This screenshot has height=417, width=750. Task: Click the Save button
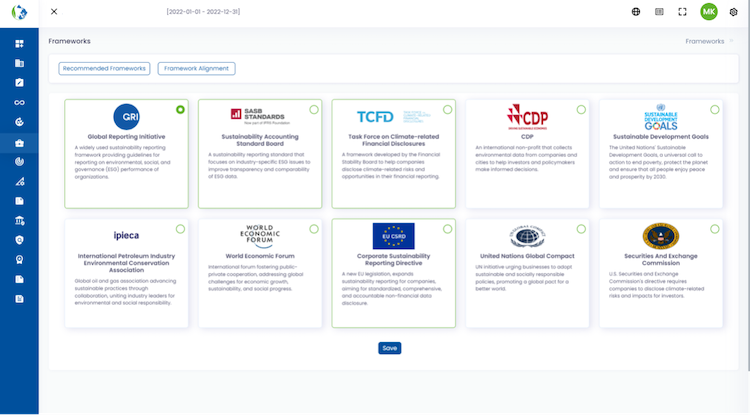390,348
